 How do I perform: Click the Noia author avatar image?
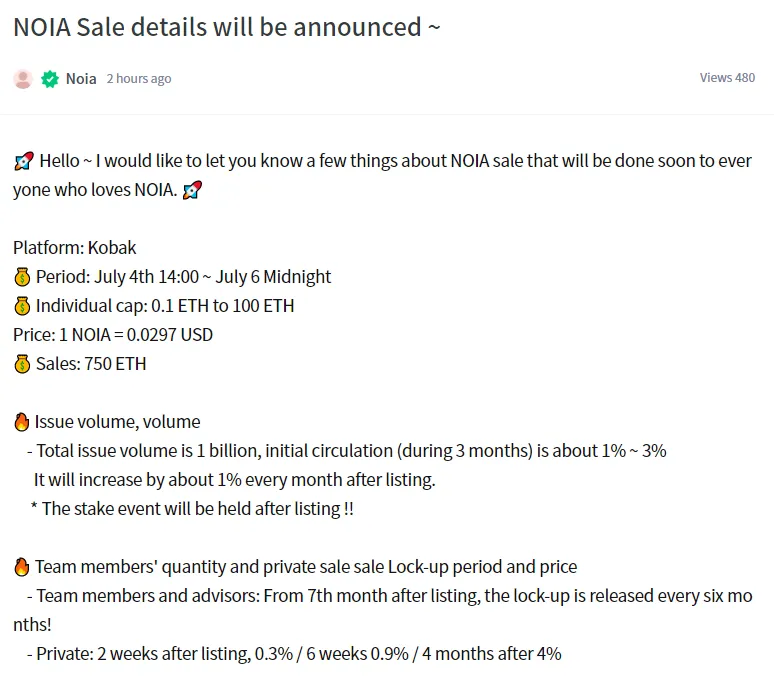[x=23, y=79]
